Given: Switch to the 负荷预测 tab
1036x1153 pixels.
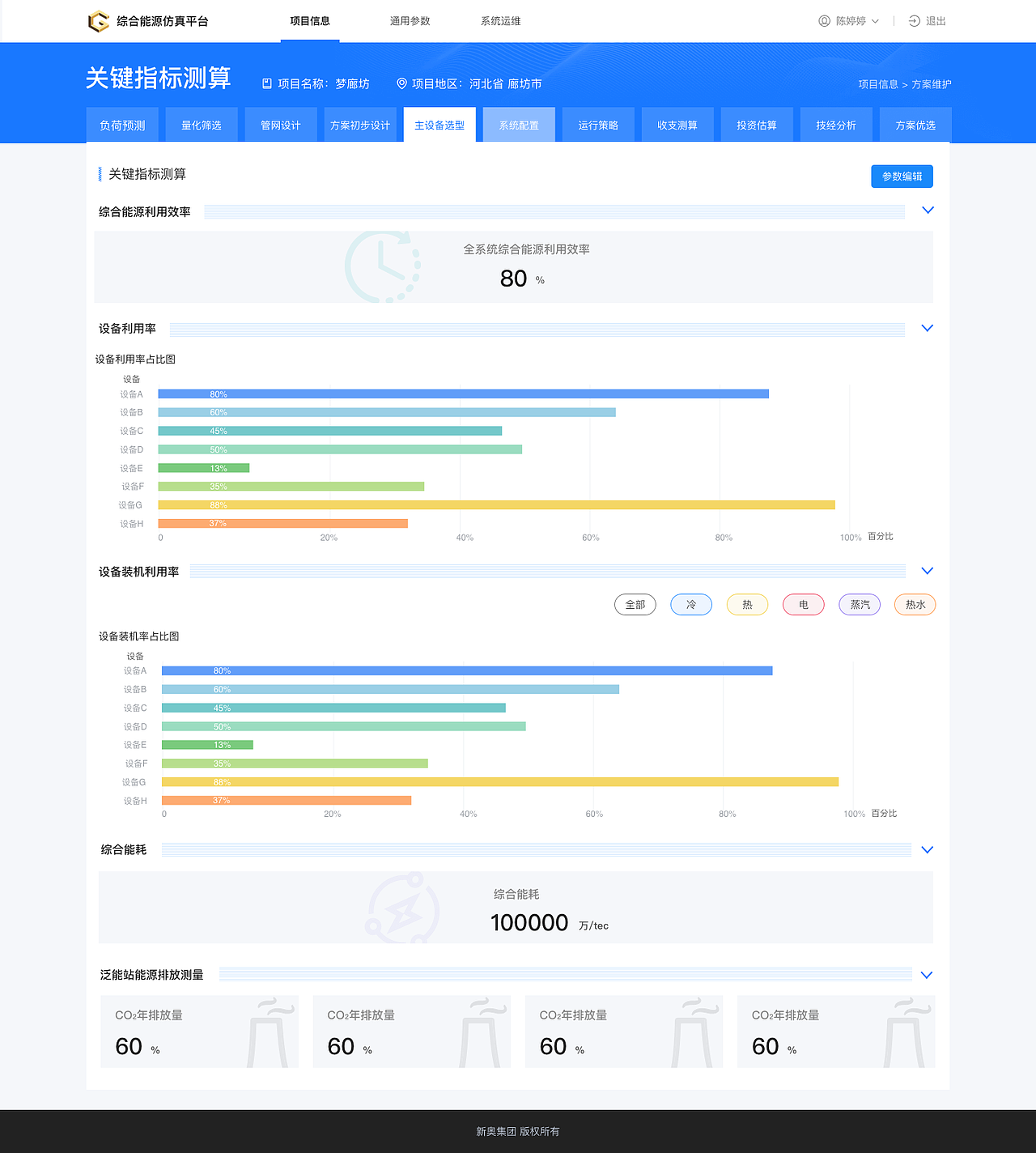Looking at the screenshot, I should 122,125.
